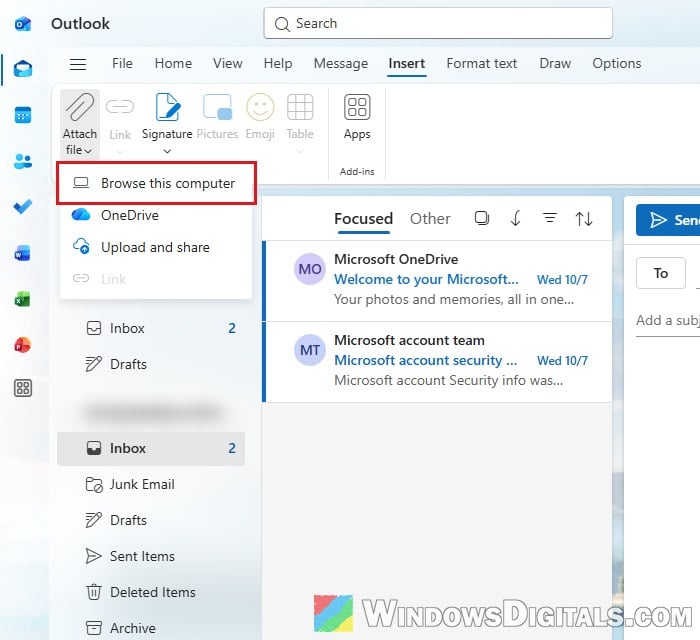
Task: Open the Options tab
Action: pyautogui.click(x=617, y=63)
